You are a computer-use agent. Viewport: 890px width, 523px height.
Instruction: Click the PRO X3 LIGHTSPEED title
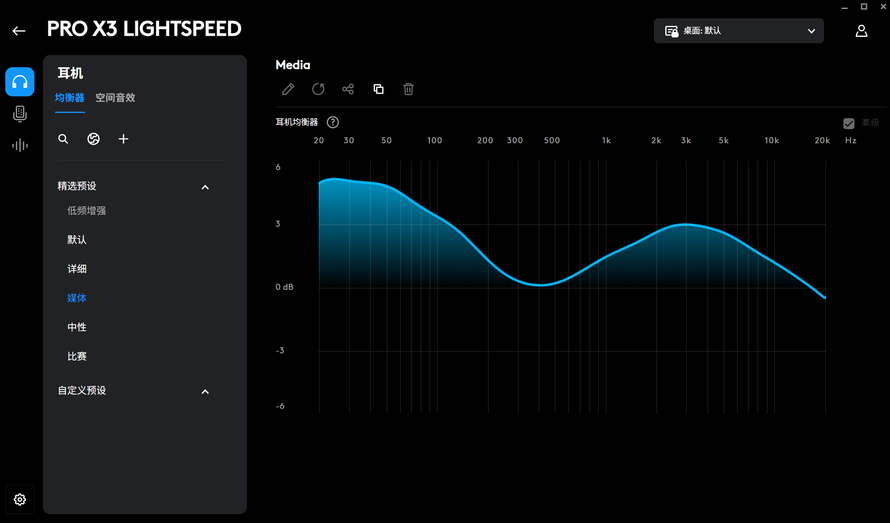point(144,29)
